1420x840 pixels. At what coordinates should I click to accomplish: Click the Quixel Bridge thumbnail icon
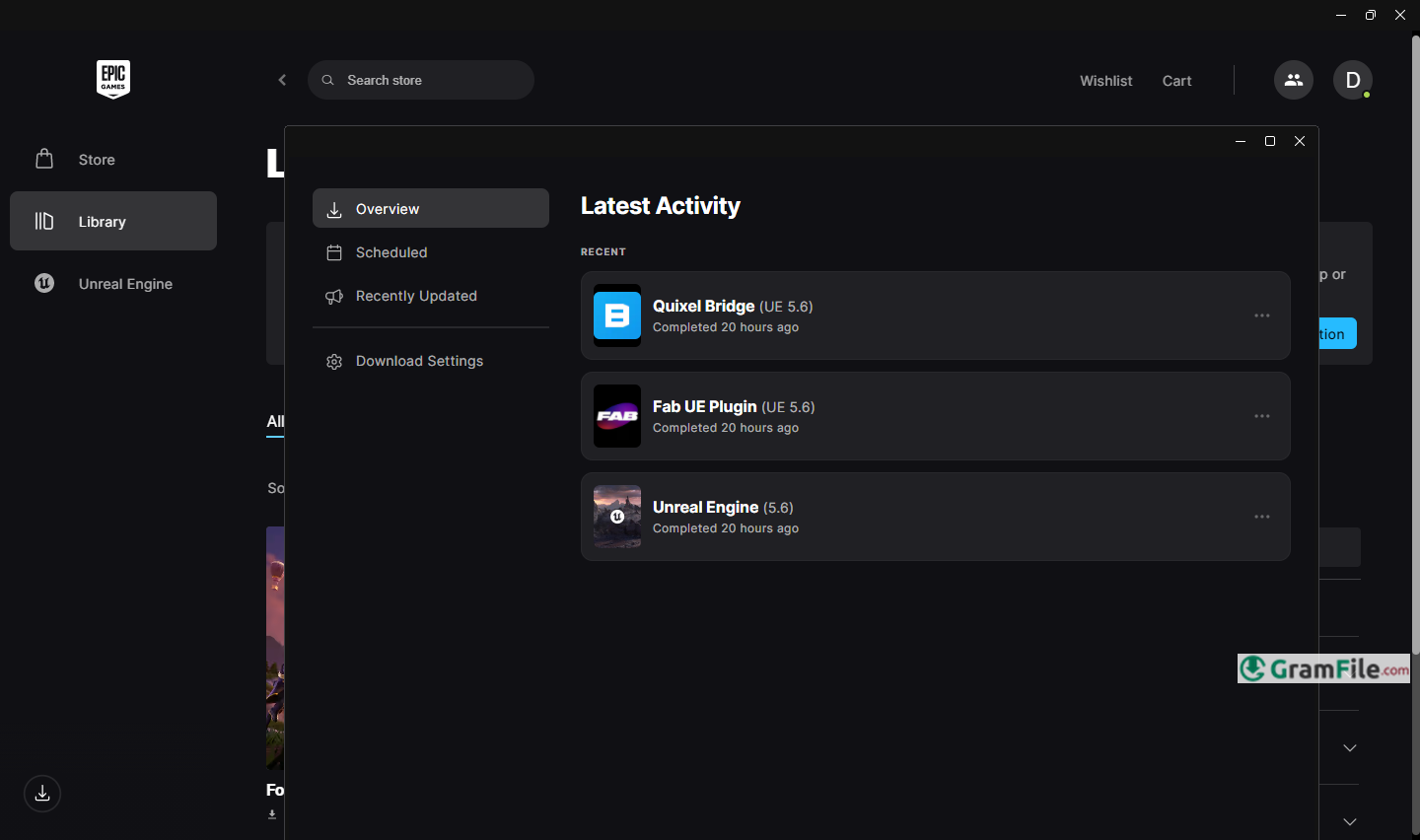[x=617, y=315]
